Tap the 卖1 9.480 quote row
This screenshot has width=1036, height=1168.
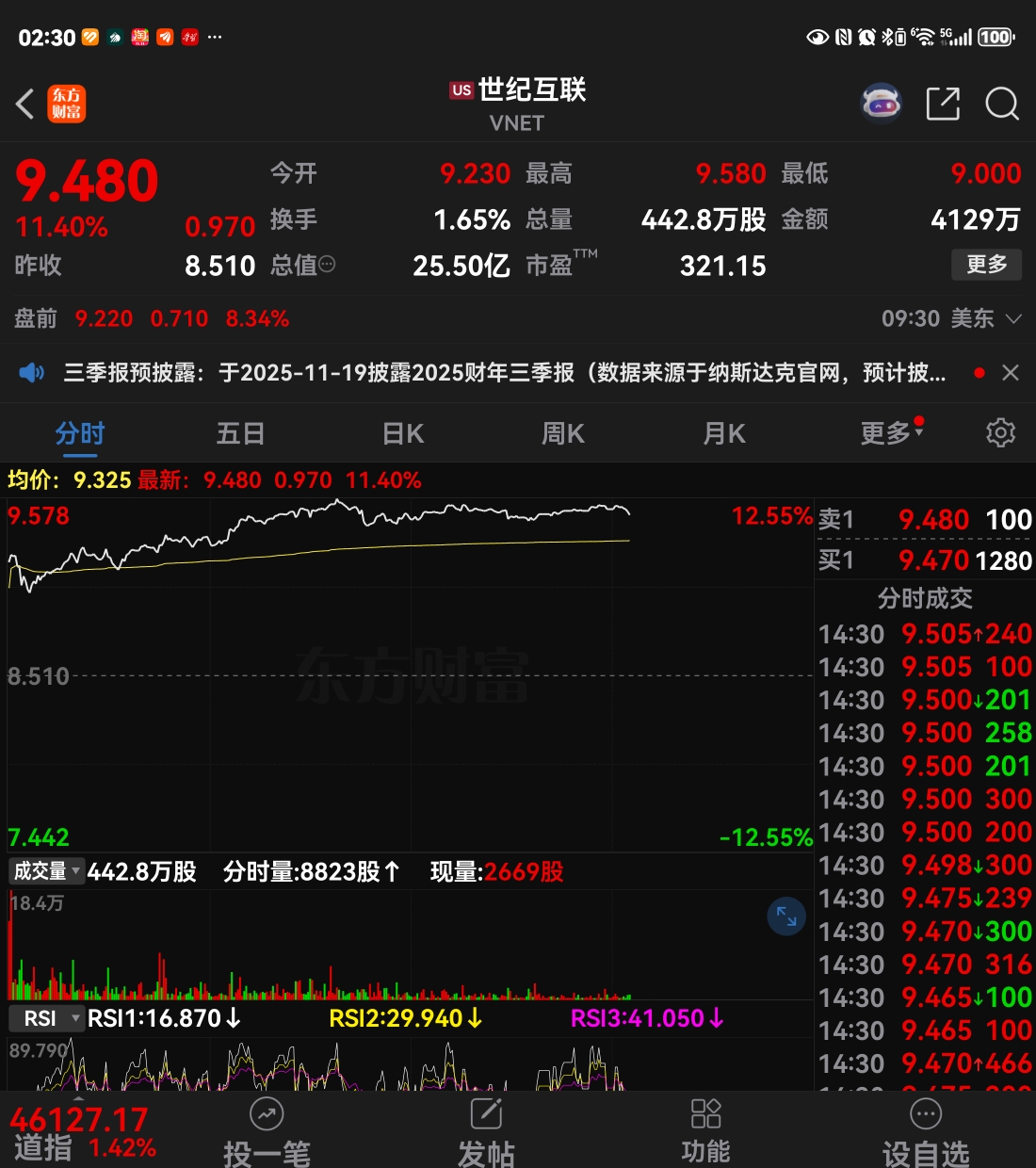(925, 519)
